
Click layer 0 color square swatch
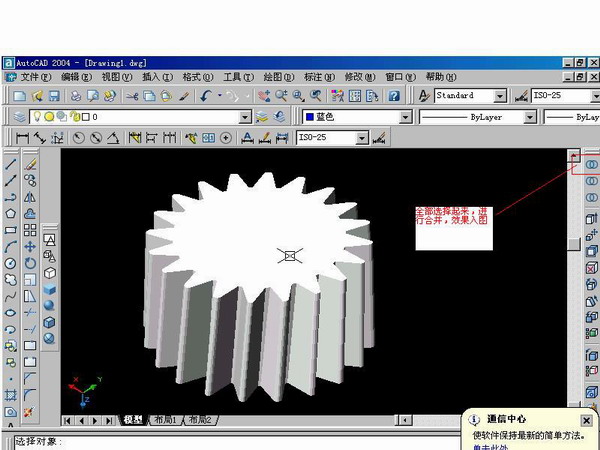(86, 117)
